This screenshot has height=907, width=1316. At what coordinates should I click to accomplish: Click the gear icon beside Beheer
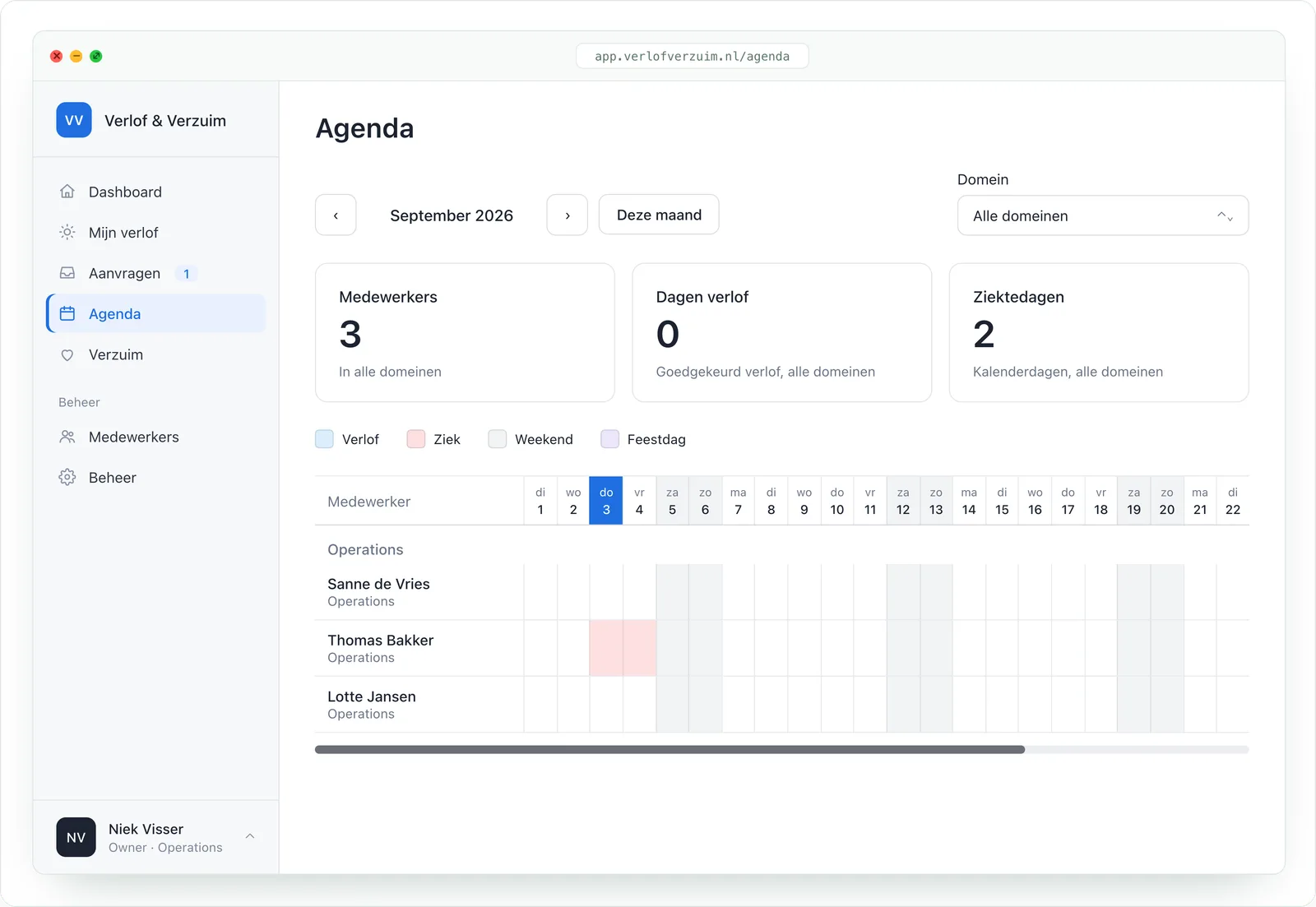pos(67,478)
